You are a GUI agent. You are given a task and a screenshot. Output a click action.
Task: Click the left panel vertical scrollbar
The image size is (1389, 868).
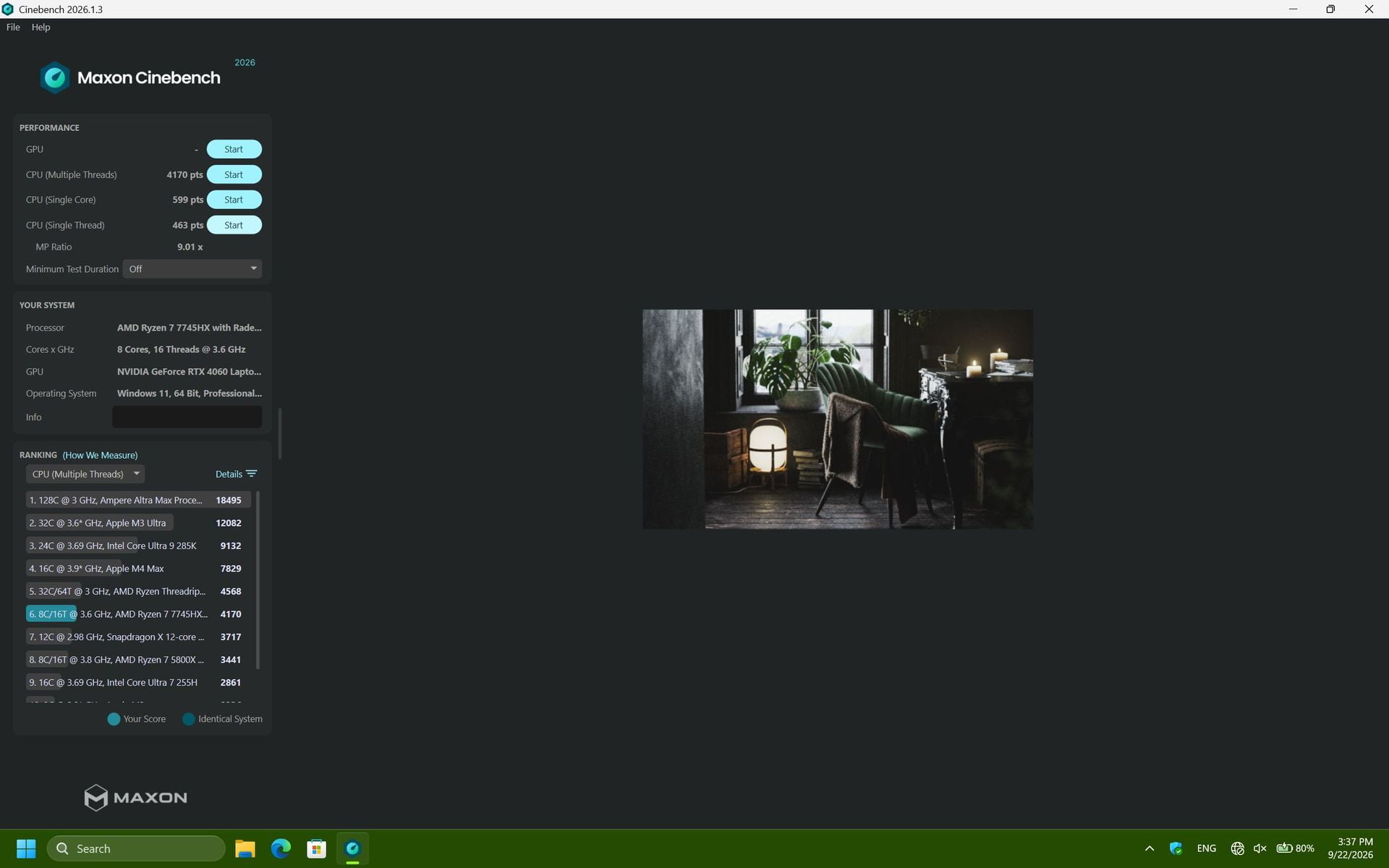click(279, 433)
